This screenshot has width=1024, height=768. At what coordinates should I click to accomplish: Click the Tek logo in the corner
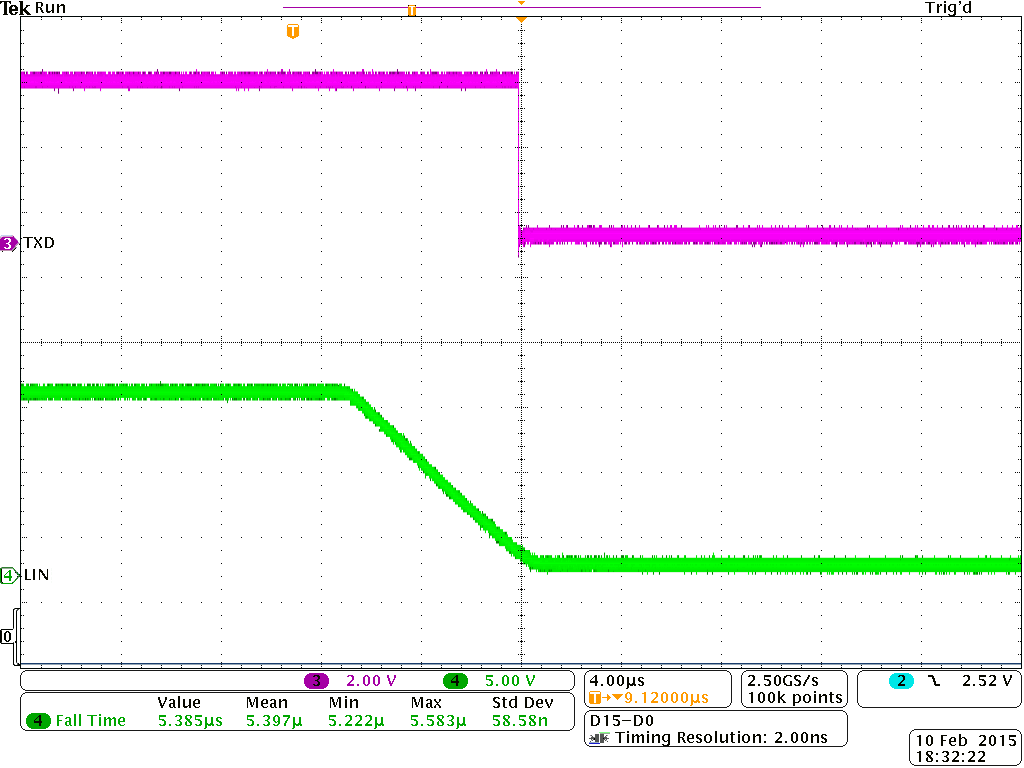tap(16, 8)
